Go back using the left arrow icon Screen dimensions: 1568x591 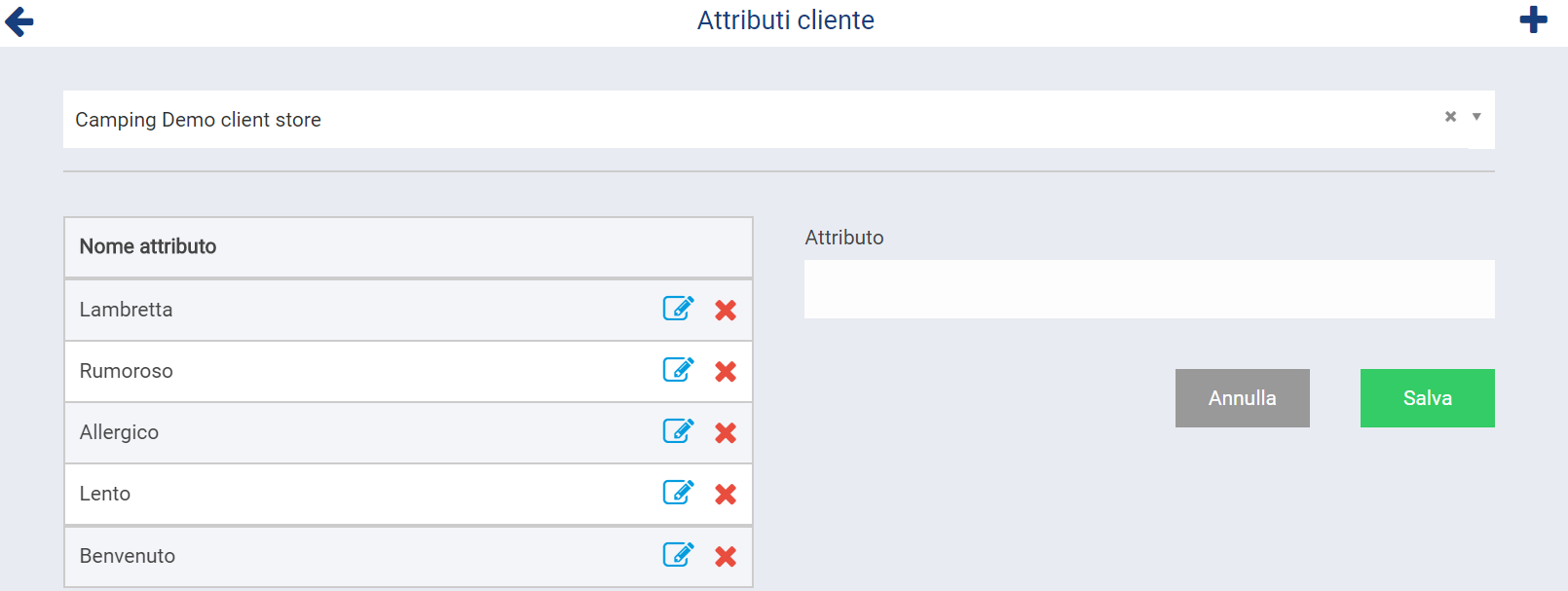[x=19, y=21]
